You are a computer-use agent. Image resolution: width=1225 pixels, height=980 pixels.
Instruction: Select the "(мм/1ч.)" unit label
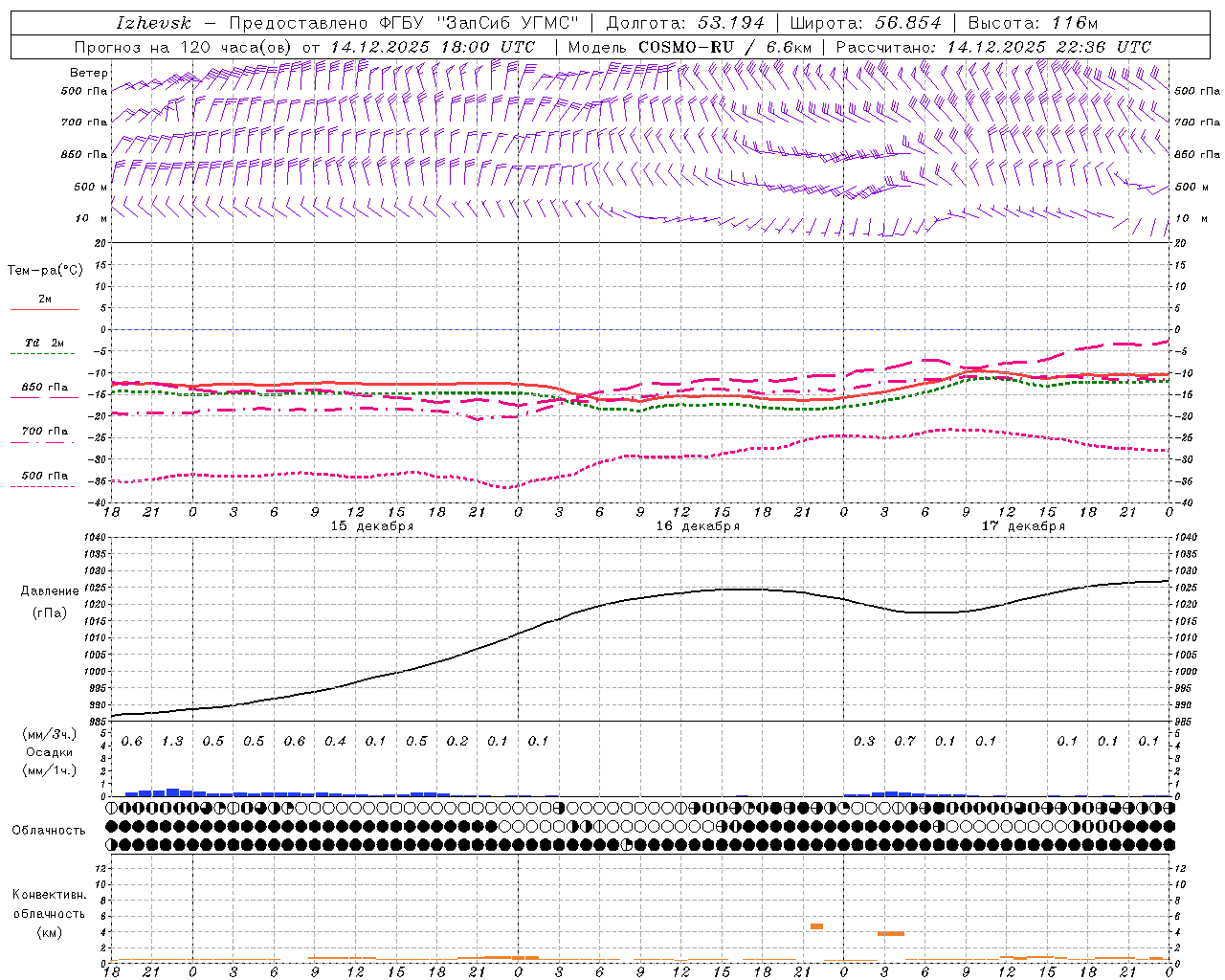(x=51, y=770)
